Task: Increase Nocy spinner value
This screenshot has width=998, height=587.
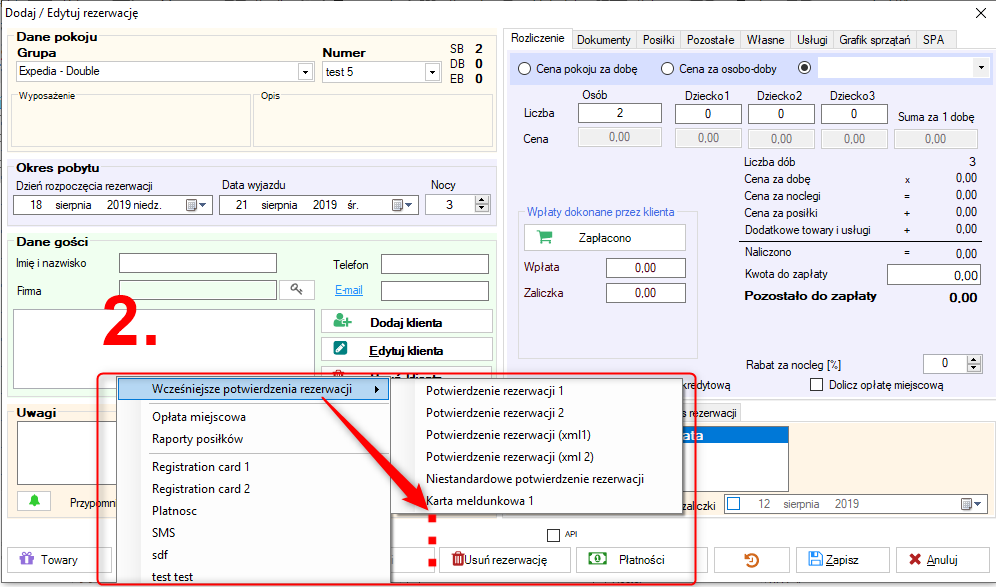Action: (x=482, y=201)
